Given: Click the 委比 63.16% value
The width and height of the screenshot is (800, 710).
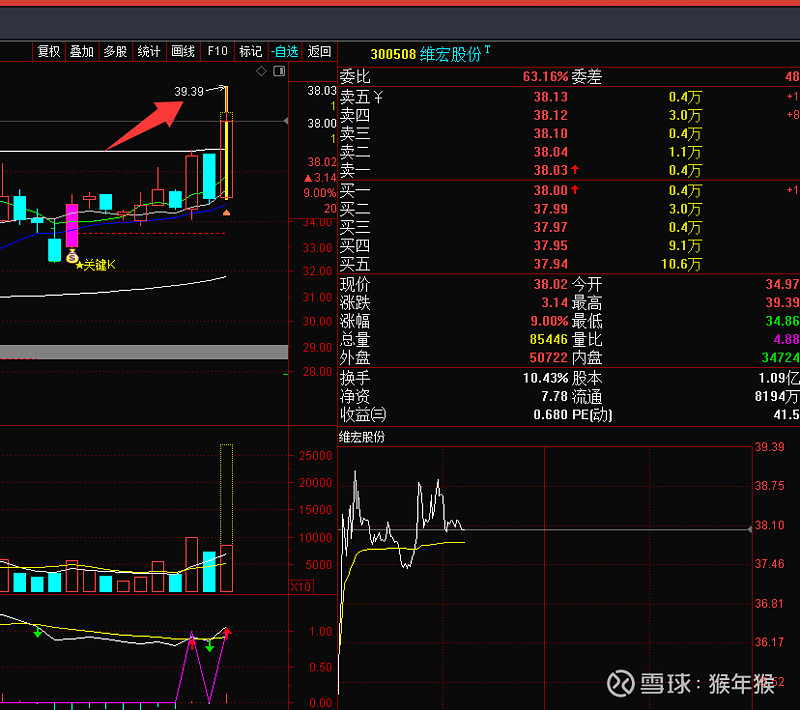Looking at the screenshot, I should 545,77.
